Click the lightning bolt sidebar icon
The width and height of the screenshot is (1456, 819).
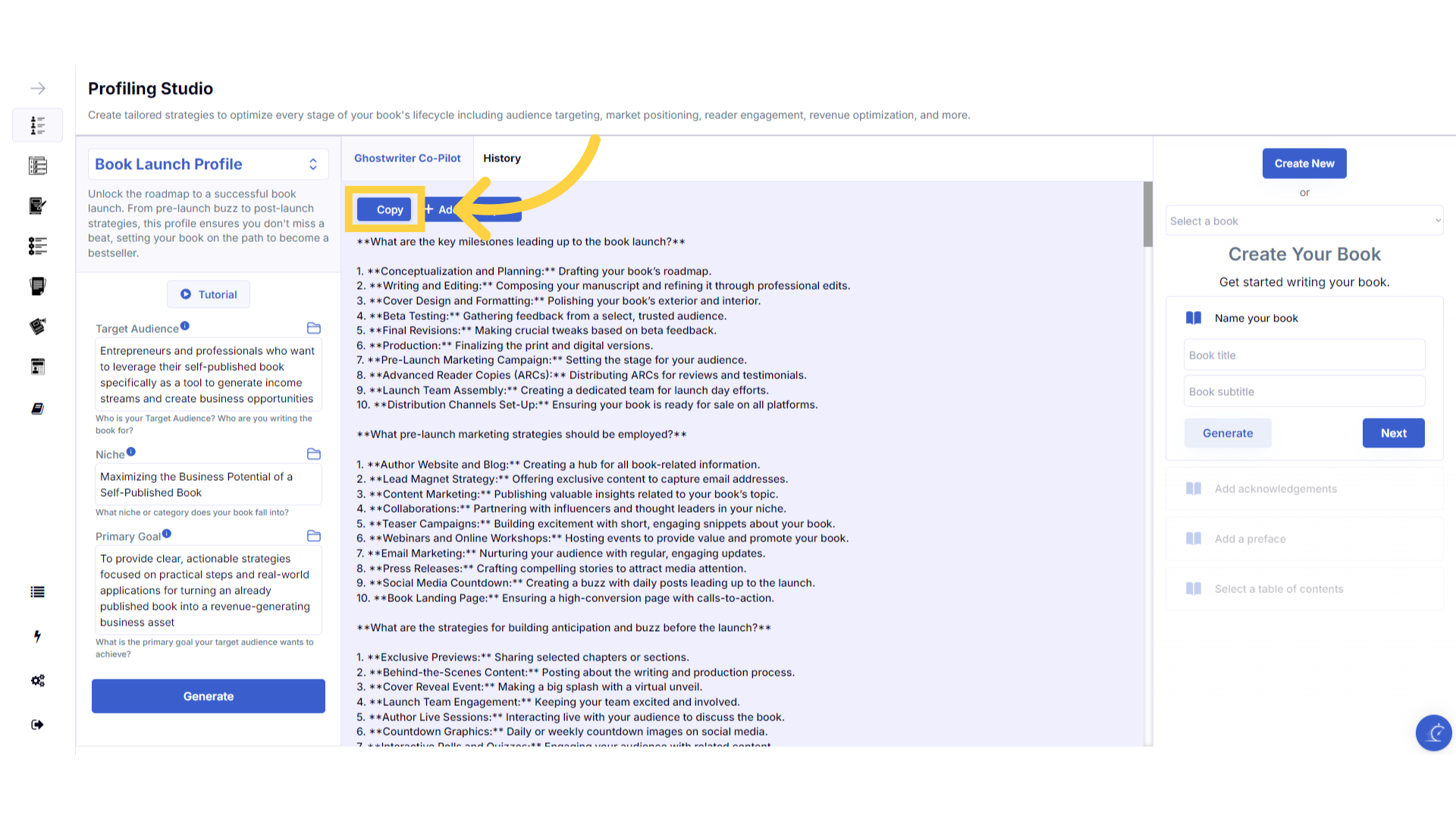37,636
